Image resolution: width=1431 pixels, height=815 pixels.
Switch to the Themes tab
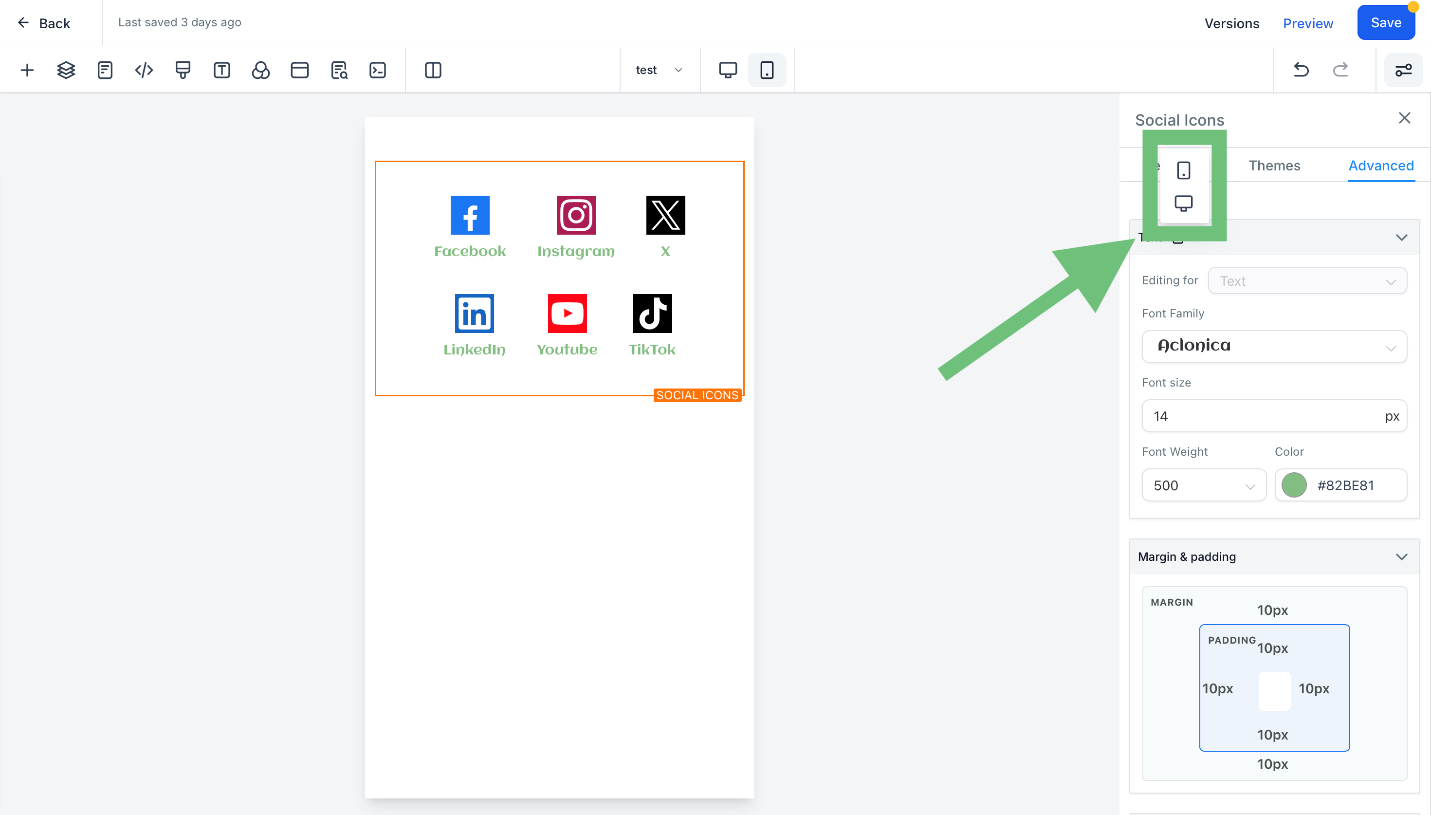pyautogui.click(x=1274, y=165)
